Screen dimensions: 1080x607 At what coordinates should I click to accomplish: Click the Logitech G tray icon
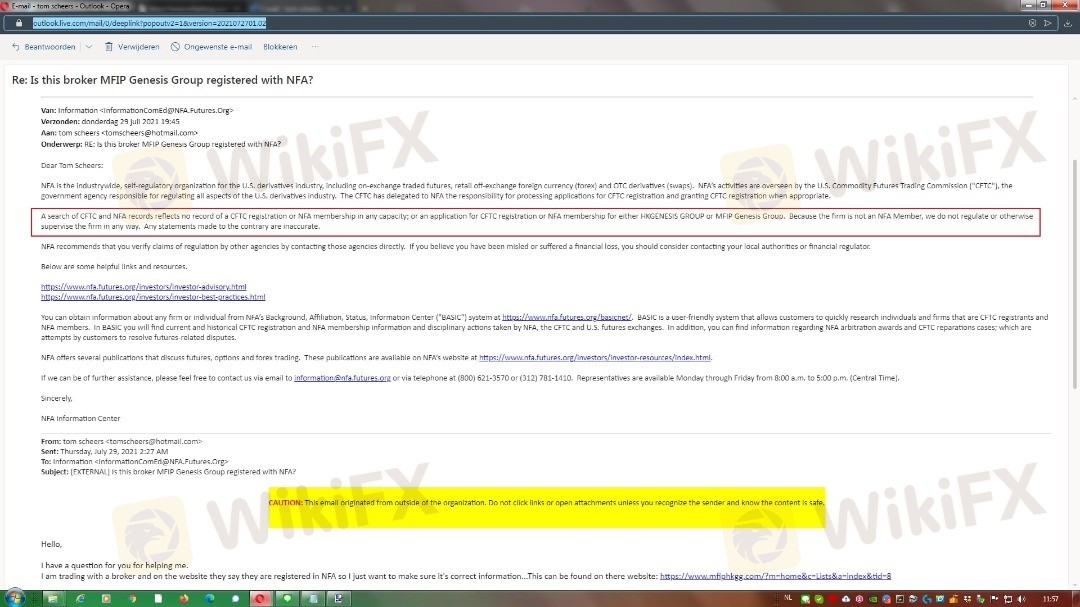click(927, 599)
